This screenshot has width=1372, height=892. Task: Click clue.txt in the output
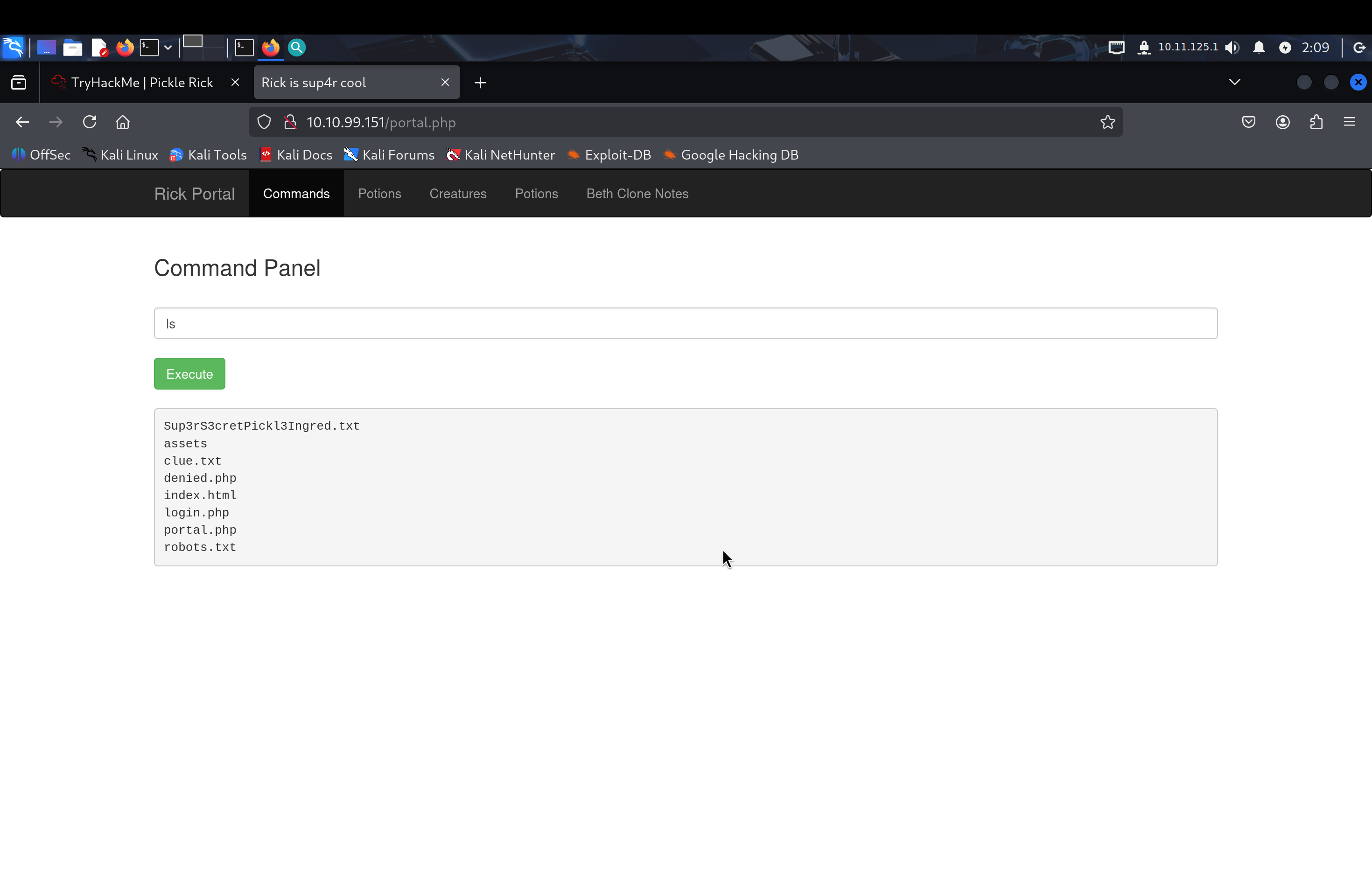pos(193,461)
